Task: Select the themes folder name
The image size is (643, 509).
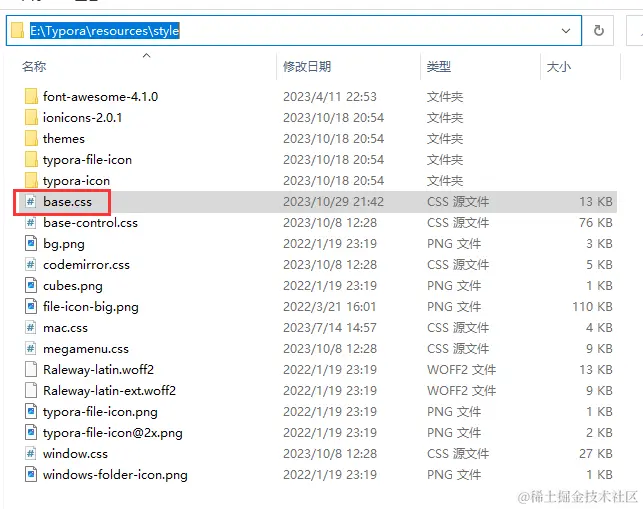Action: [64, 138]
